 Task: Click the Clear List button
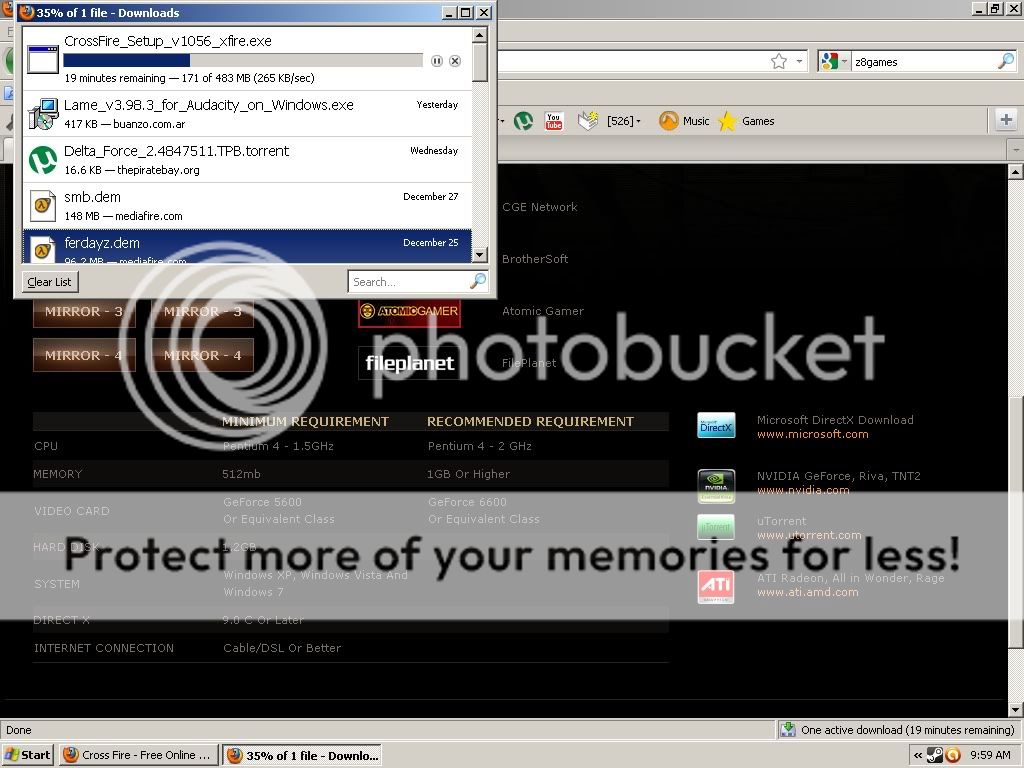(x=49, y=282)
